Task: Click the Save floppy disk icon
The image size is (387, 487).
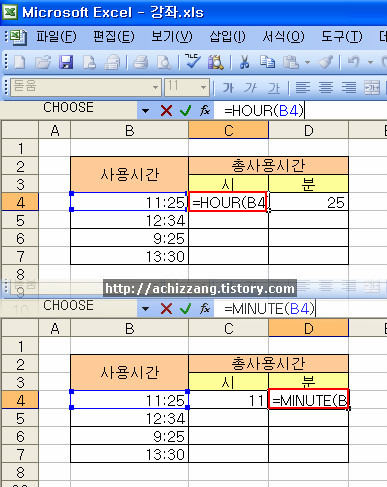Action: click(66, 62)
